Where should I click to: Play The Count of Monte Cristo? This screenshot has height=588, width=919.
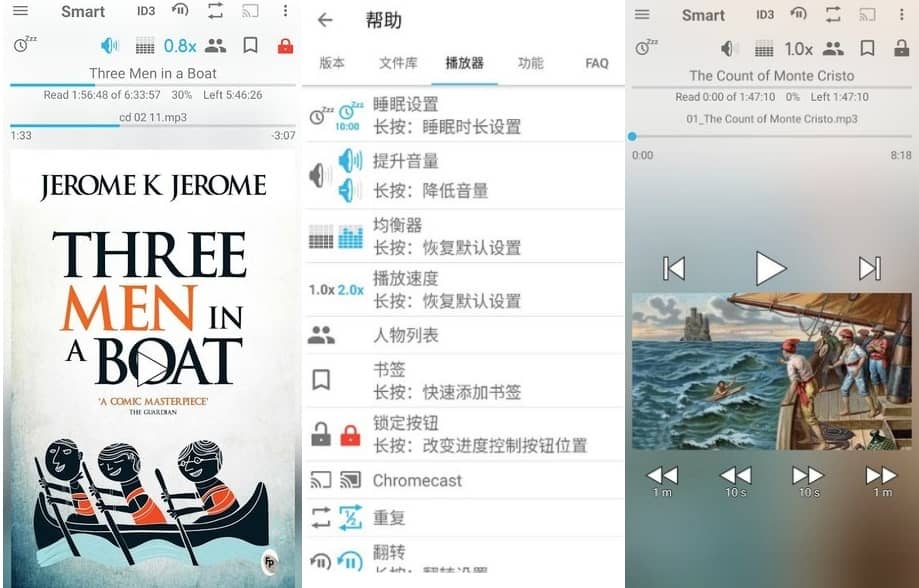click(771, 268)
